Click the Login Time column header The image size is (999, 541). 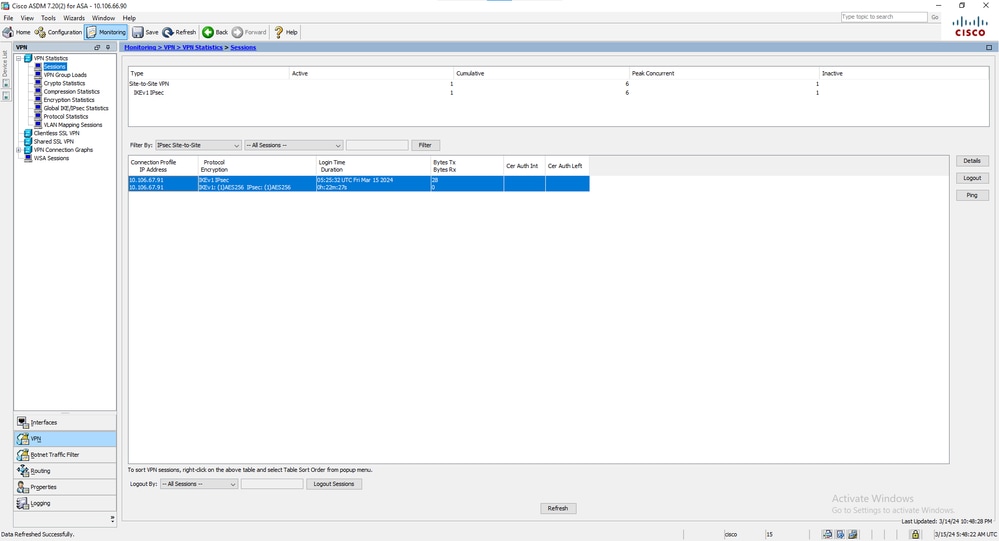[373, 166]
